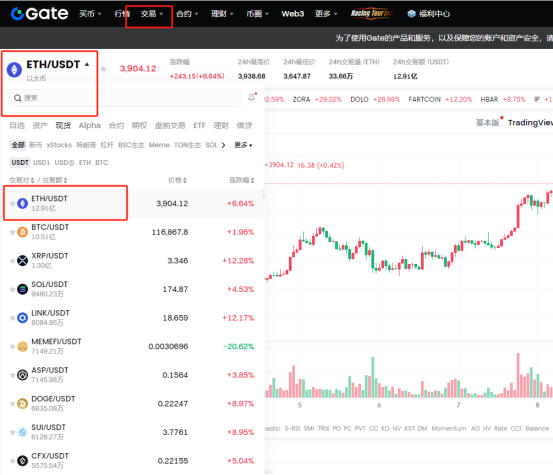Click the pair list scrollbar

(263, 195)
